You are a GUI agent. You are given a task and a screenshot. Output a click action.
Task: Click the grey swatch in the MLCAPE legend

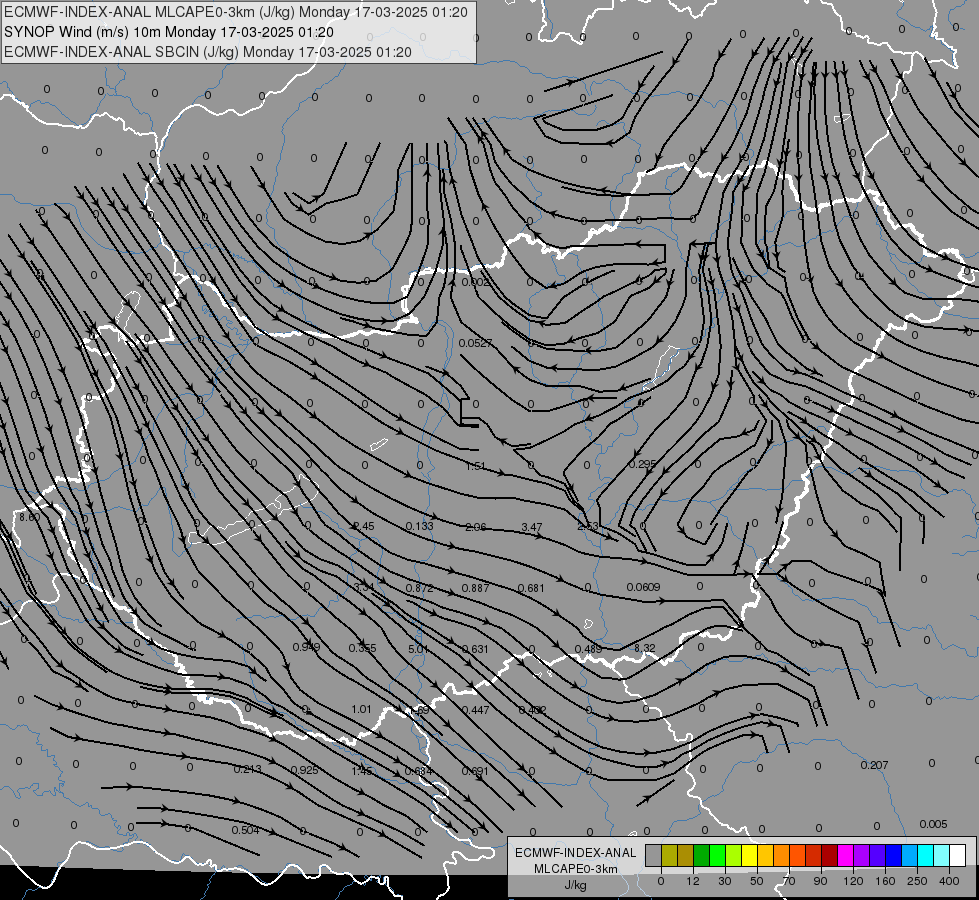click(x=654, y=855)
